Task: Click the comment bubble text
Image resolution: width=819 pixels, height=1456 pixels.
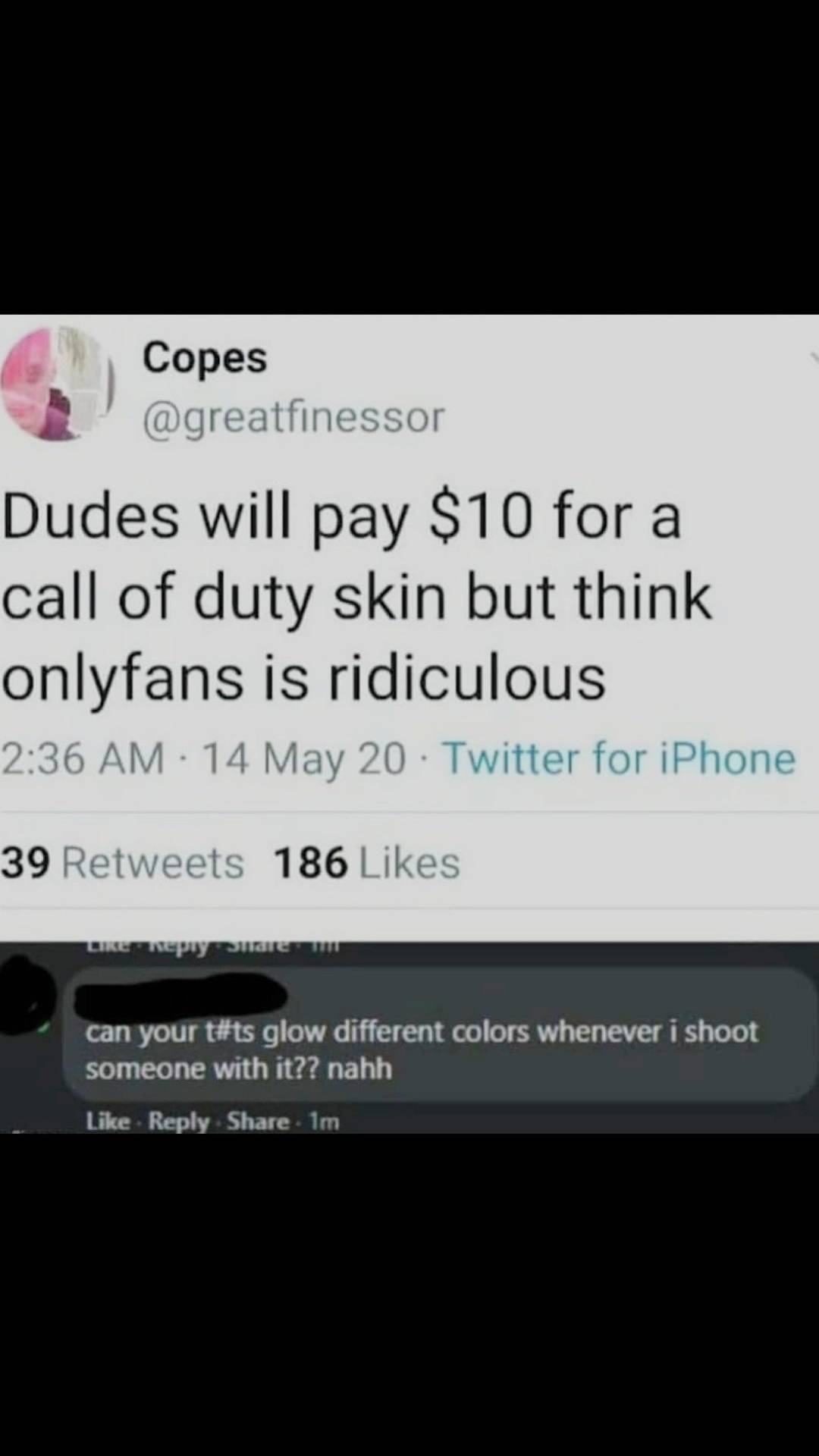Action: coord(421,1050)
